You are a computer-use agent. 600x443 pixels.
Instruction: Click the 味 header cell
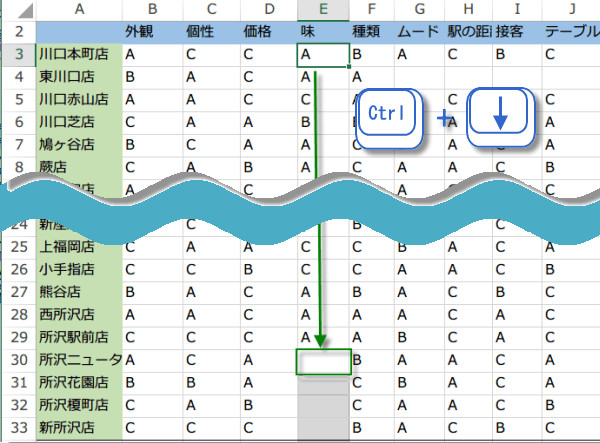point(324,31)
